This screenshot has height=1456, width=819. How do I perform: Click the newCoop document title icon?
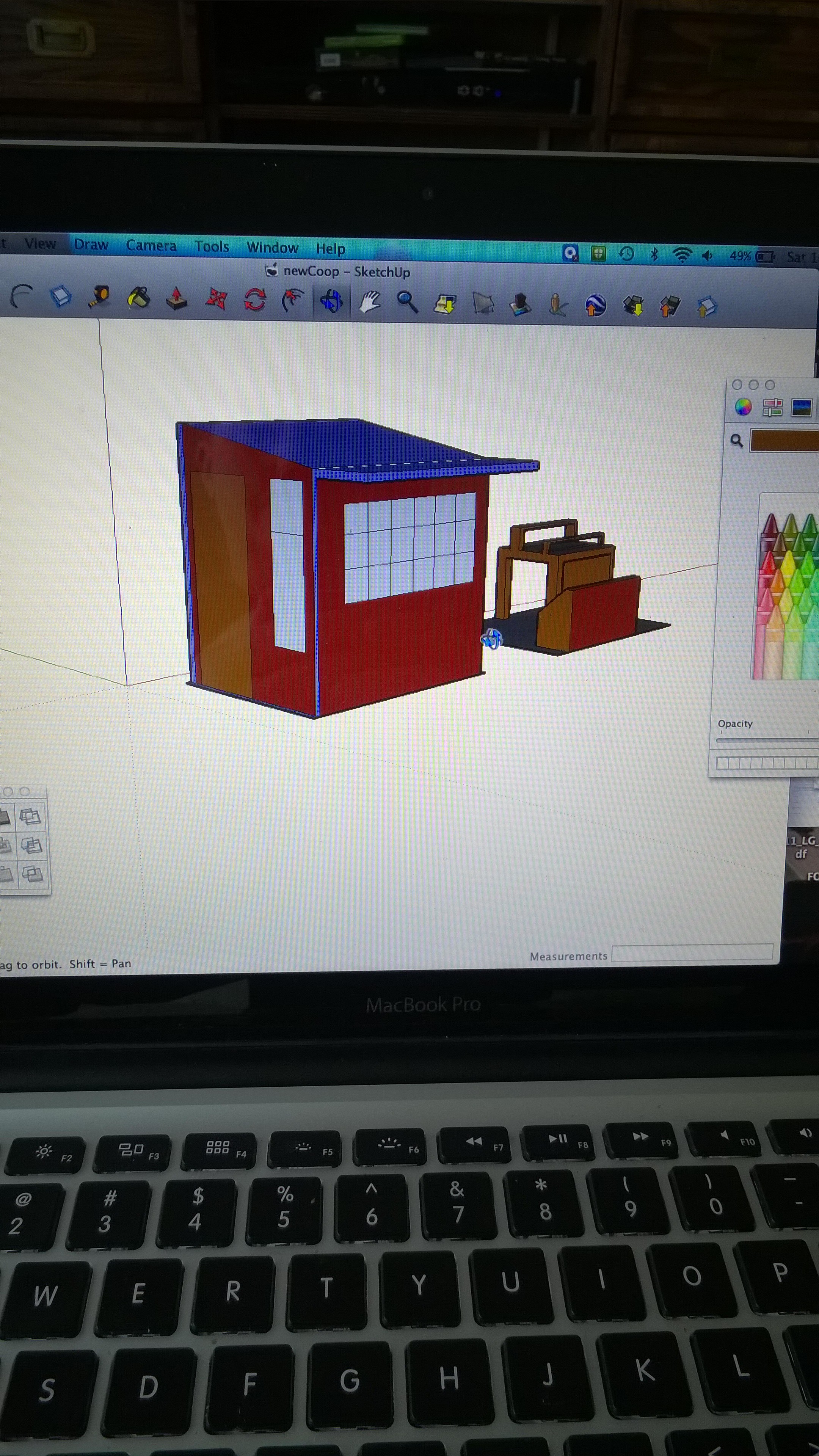coord(271,271)
